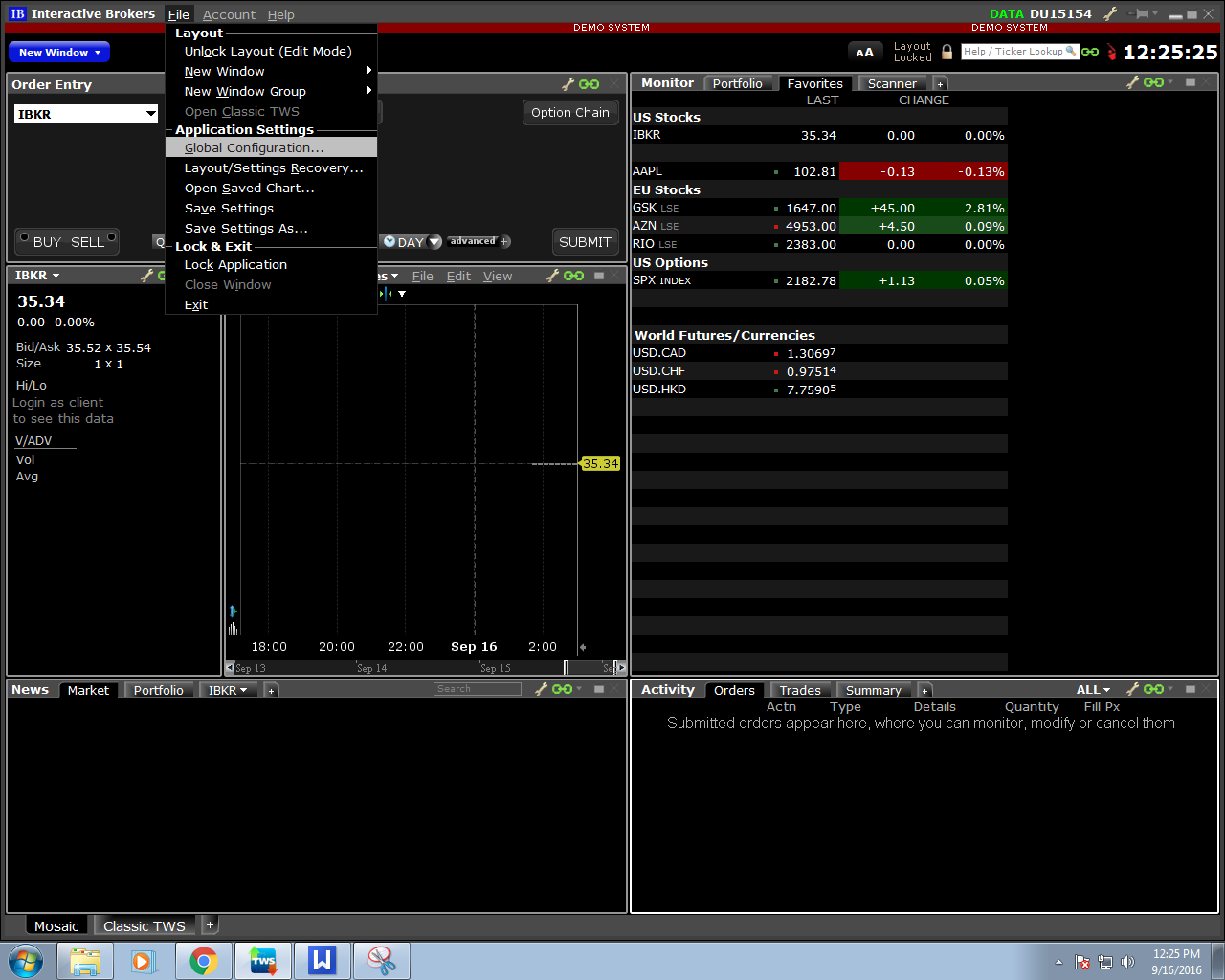Click the Help / Ticker Lookup search field
Image resolution: width=1225 pixels, height=980 pixels.
1020,52
